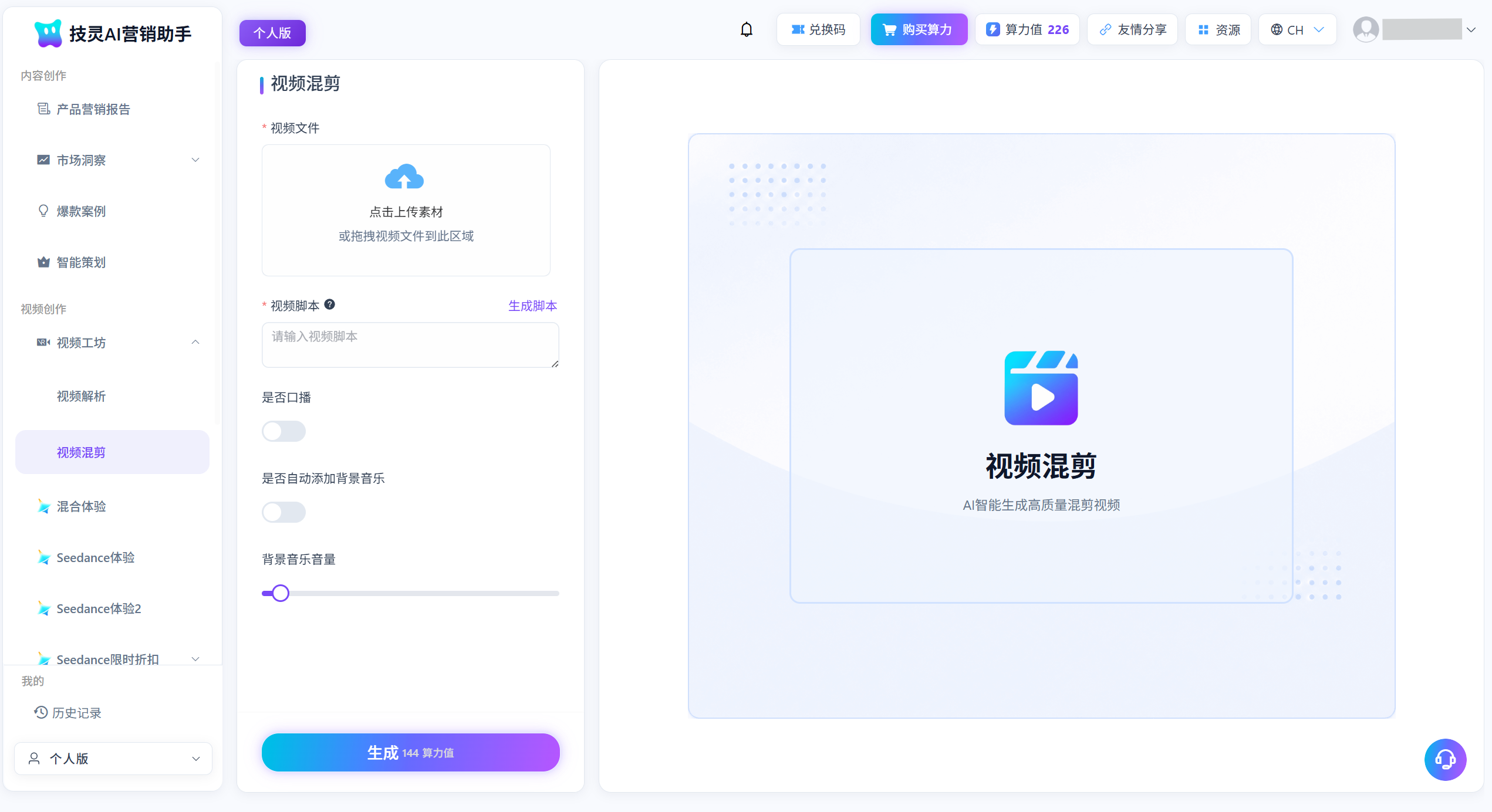Click the user avatar icon
Image resolution: width=1492 pixels, height=812 pixels.
pos(1366,29)
